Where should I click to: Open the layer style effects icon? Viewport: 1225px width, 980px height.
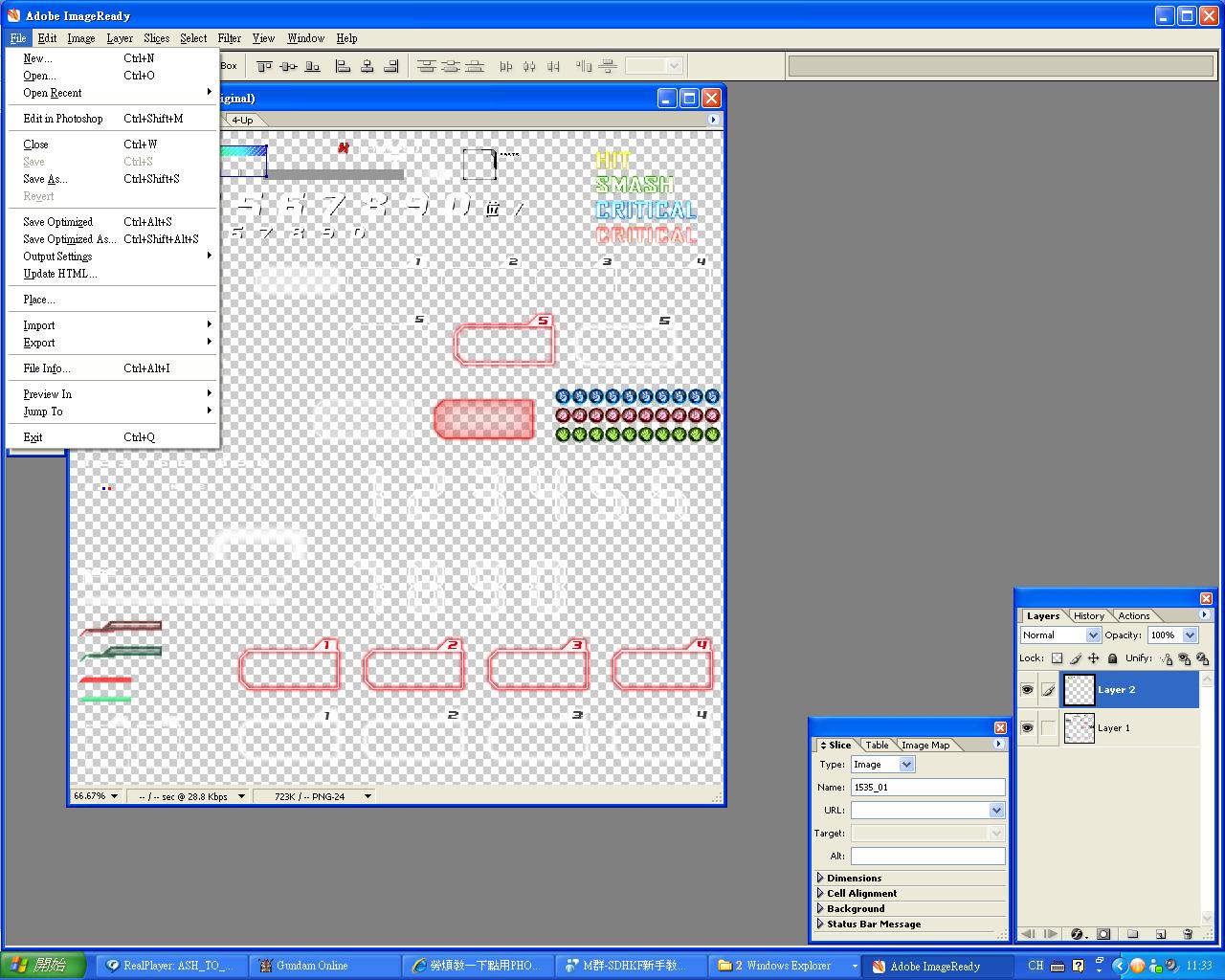click(1078, 934)
